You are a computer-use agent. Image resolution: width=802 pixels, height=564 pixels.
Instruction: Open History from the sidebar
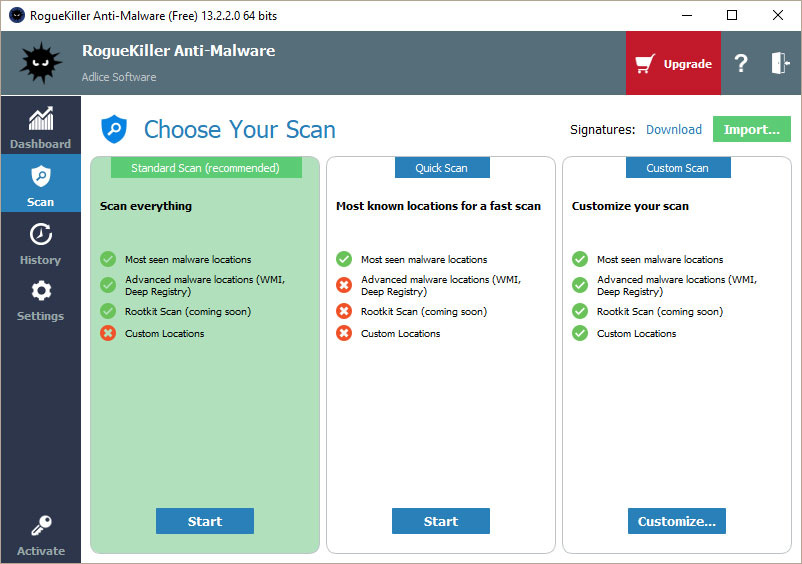(40, 243)
